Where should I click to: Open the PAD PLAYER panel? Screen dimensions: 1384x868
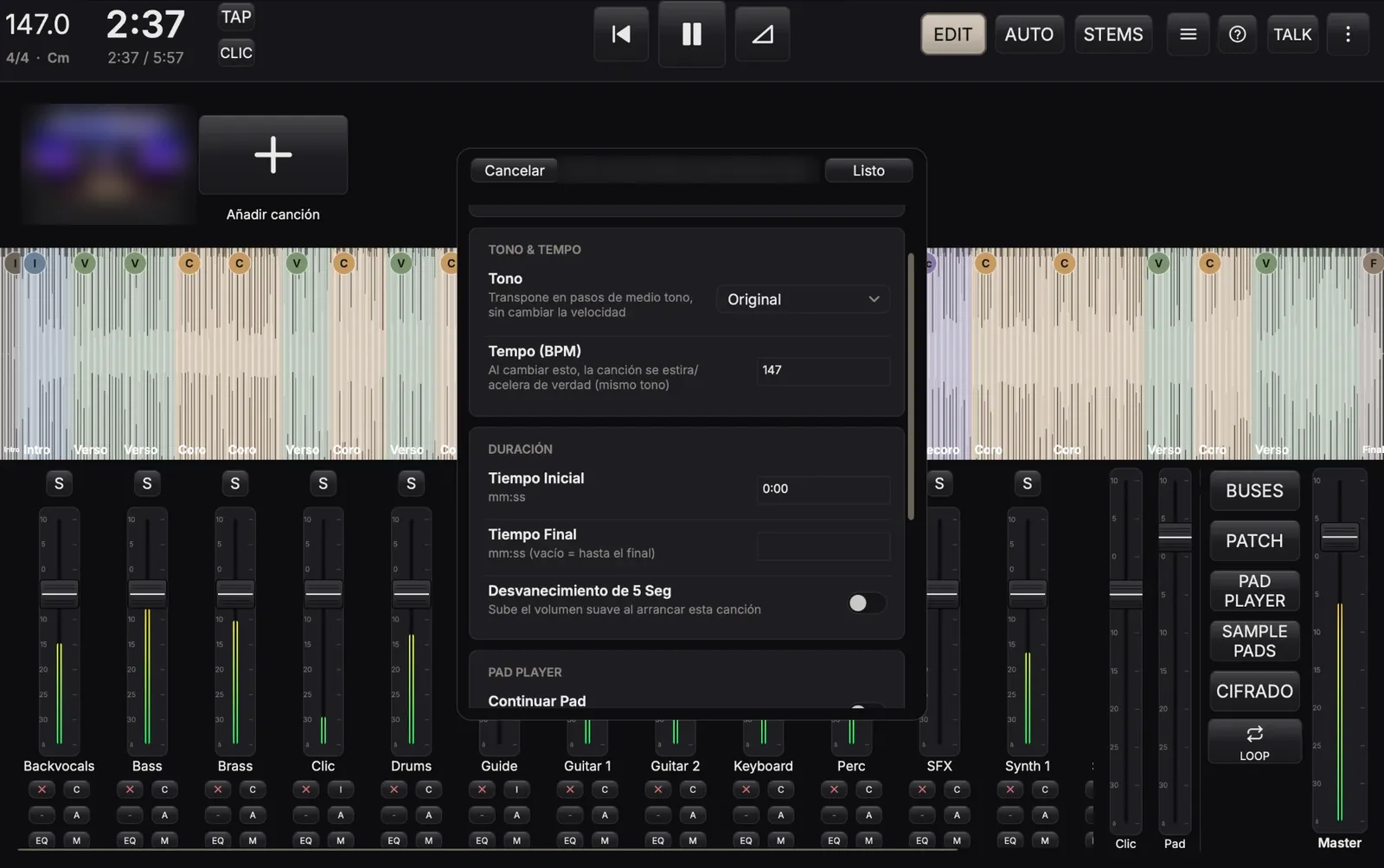pos(1254,590)
